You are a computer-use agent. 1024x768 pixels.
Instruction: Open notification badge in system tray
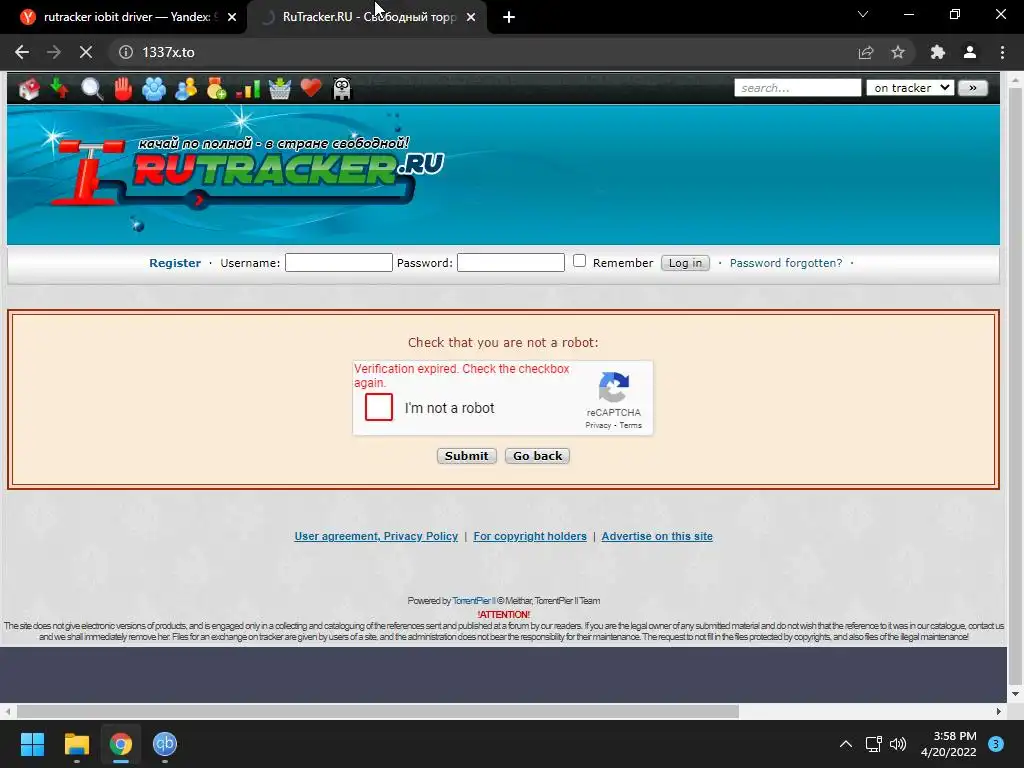996,744
